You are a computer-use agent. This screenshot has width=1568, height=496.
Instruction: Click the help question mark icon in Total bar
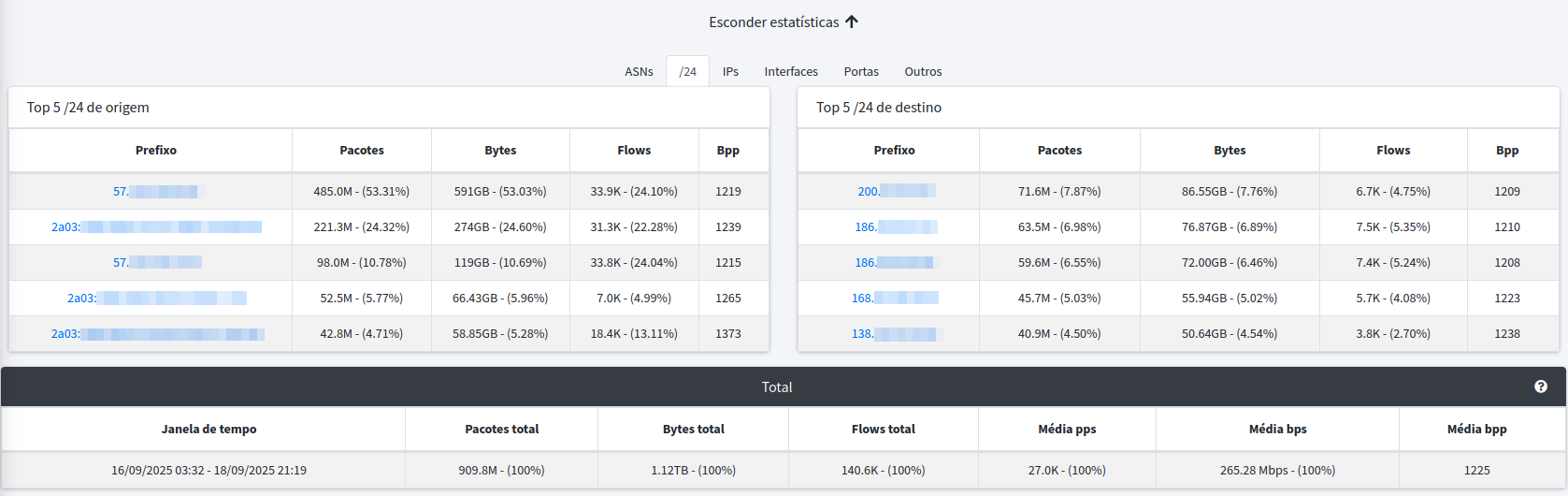[1540, 387]
